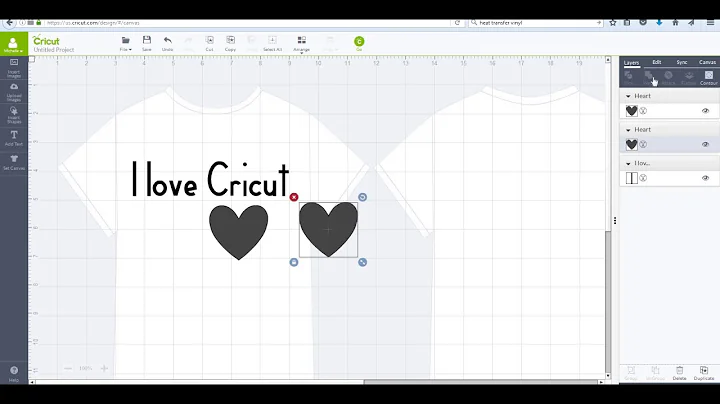The width and height of the screenshot is (720, 404).
Task: Save the project with Save icon
Action: tap(146, 44)
